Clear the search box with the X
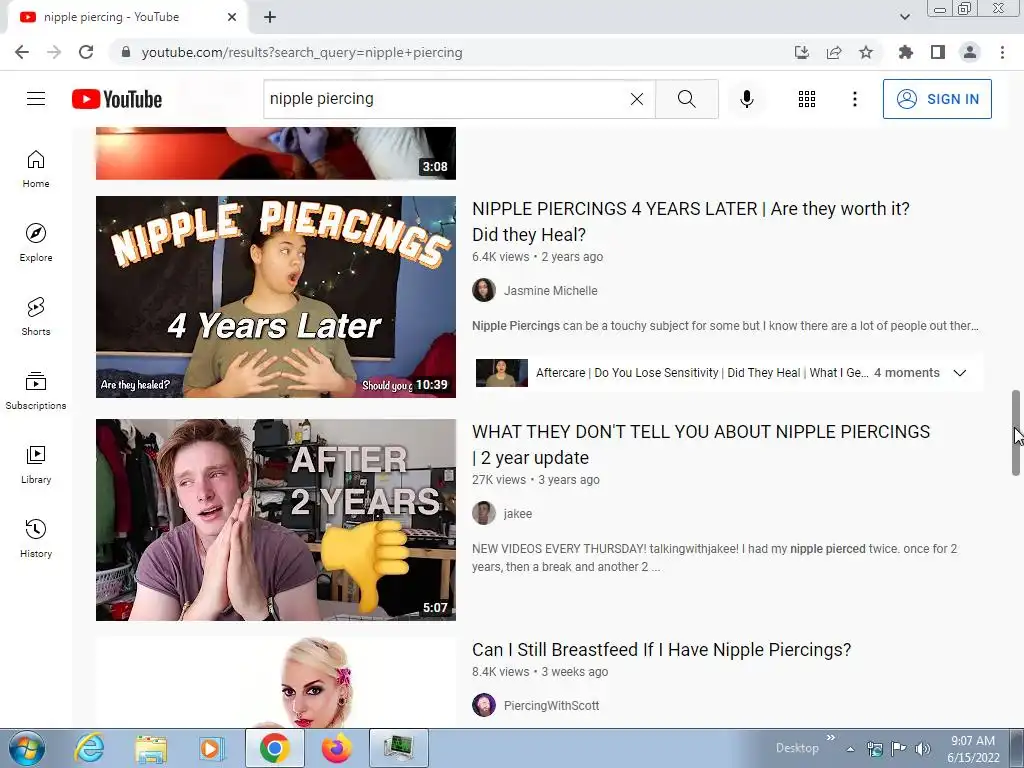Viewport: 1024px width, 768px height. (637, 99)
